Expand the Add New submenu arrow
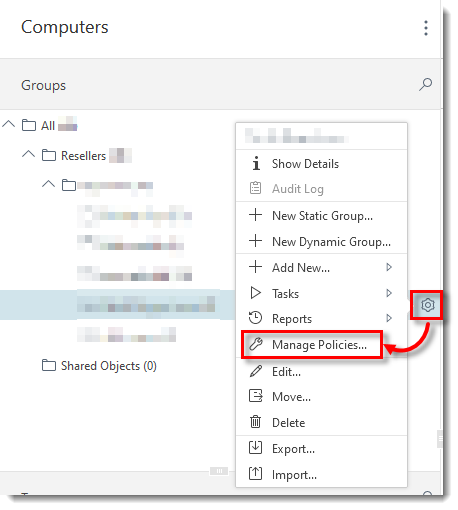 389,267
